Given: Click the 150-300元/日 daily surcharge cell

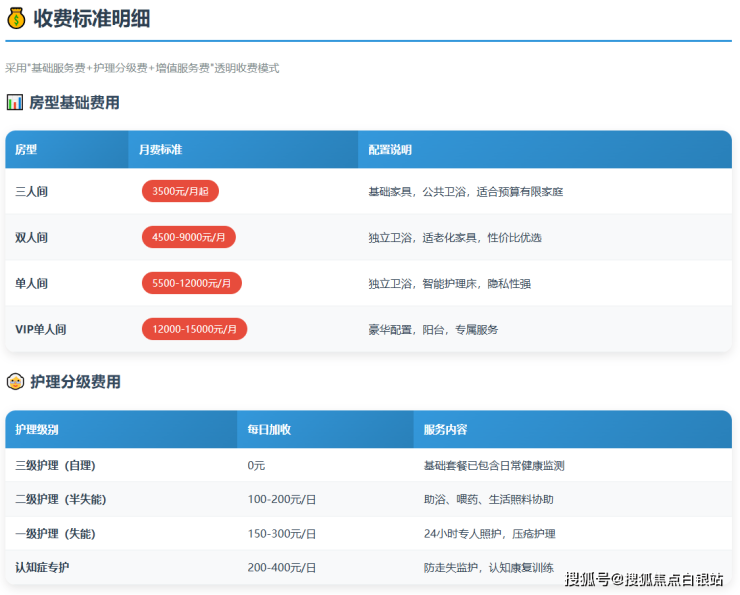Looking at the screenshot, I should coord(282,533).
